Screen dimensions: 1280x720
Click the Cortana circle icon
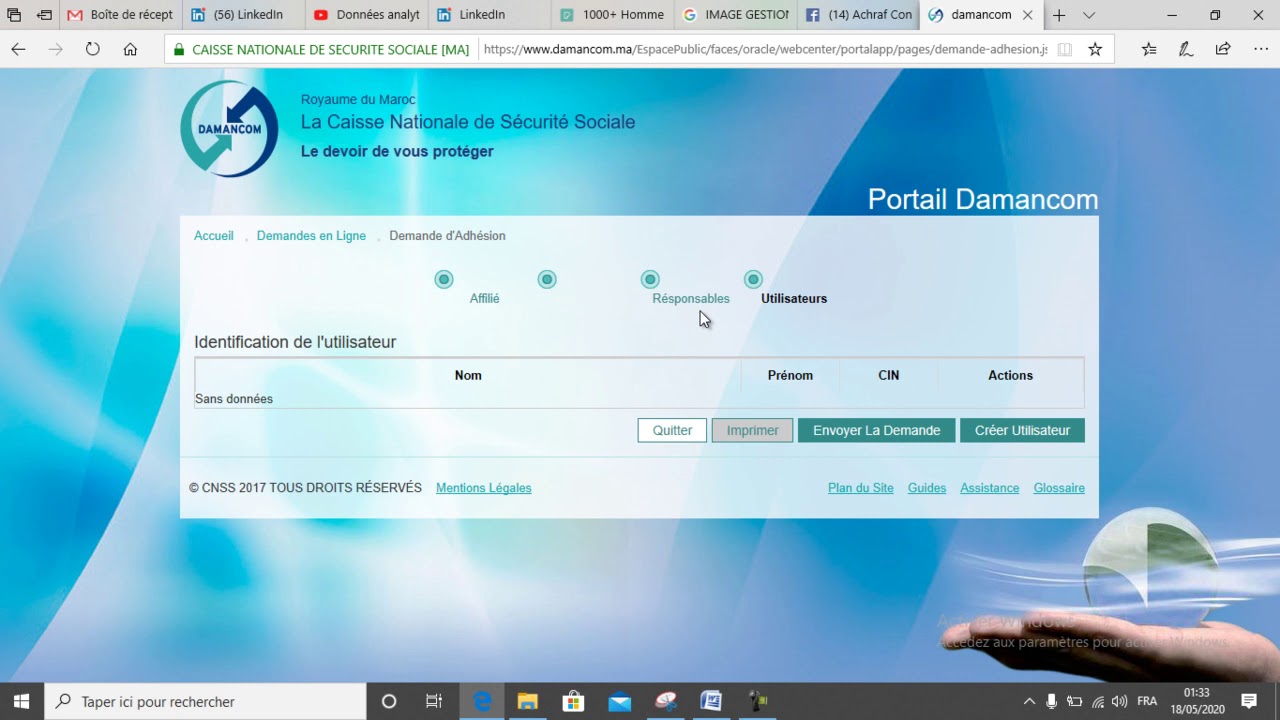click(389, 701)
